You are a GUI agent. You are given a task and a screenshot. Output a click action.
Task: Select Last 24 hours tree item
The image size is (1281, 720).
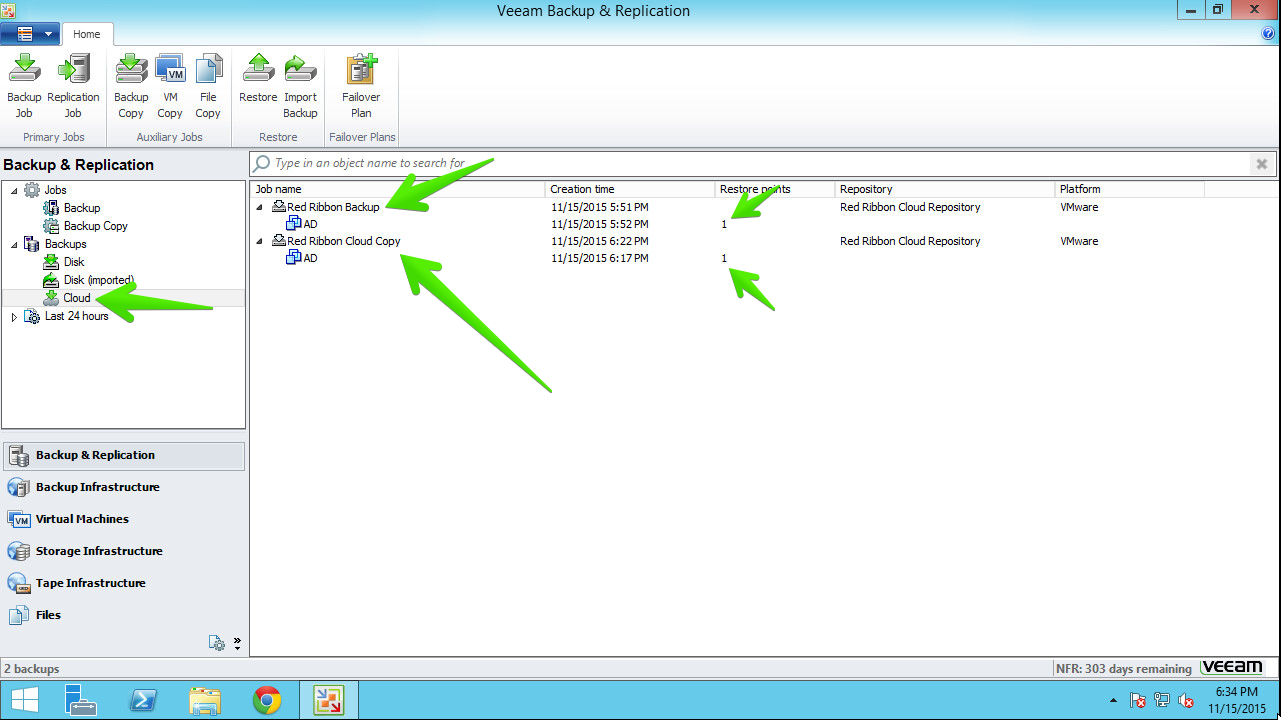(76, 316)
